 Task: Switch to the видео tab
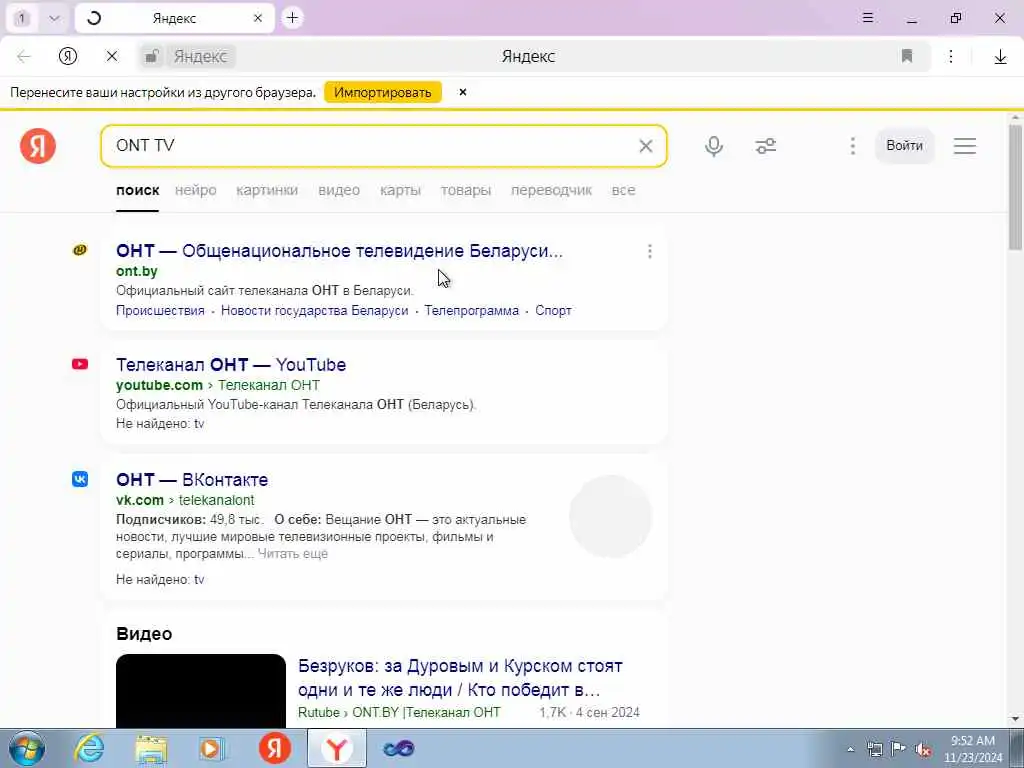[x=339, y=190]
